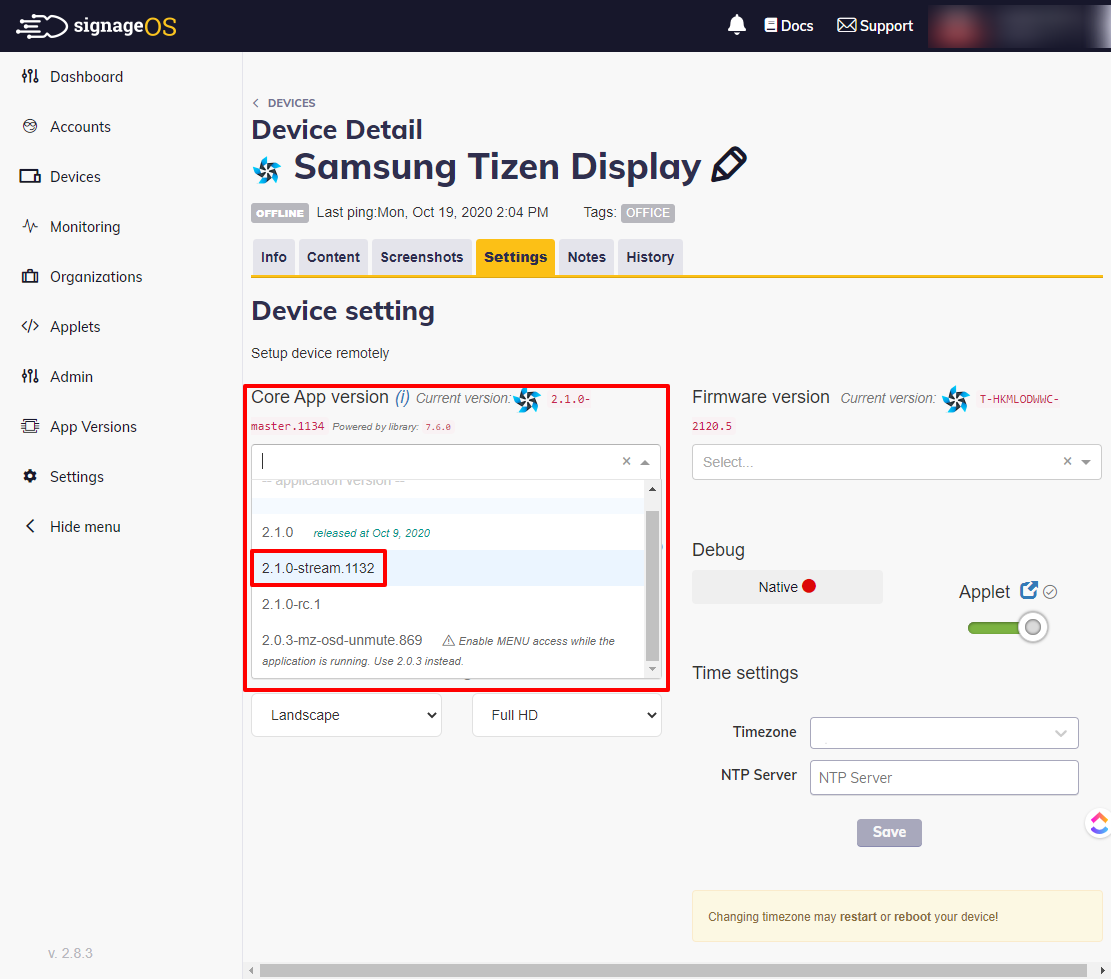
Task: Click the edit pencil next to device name
Action: click(729, 165)
